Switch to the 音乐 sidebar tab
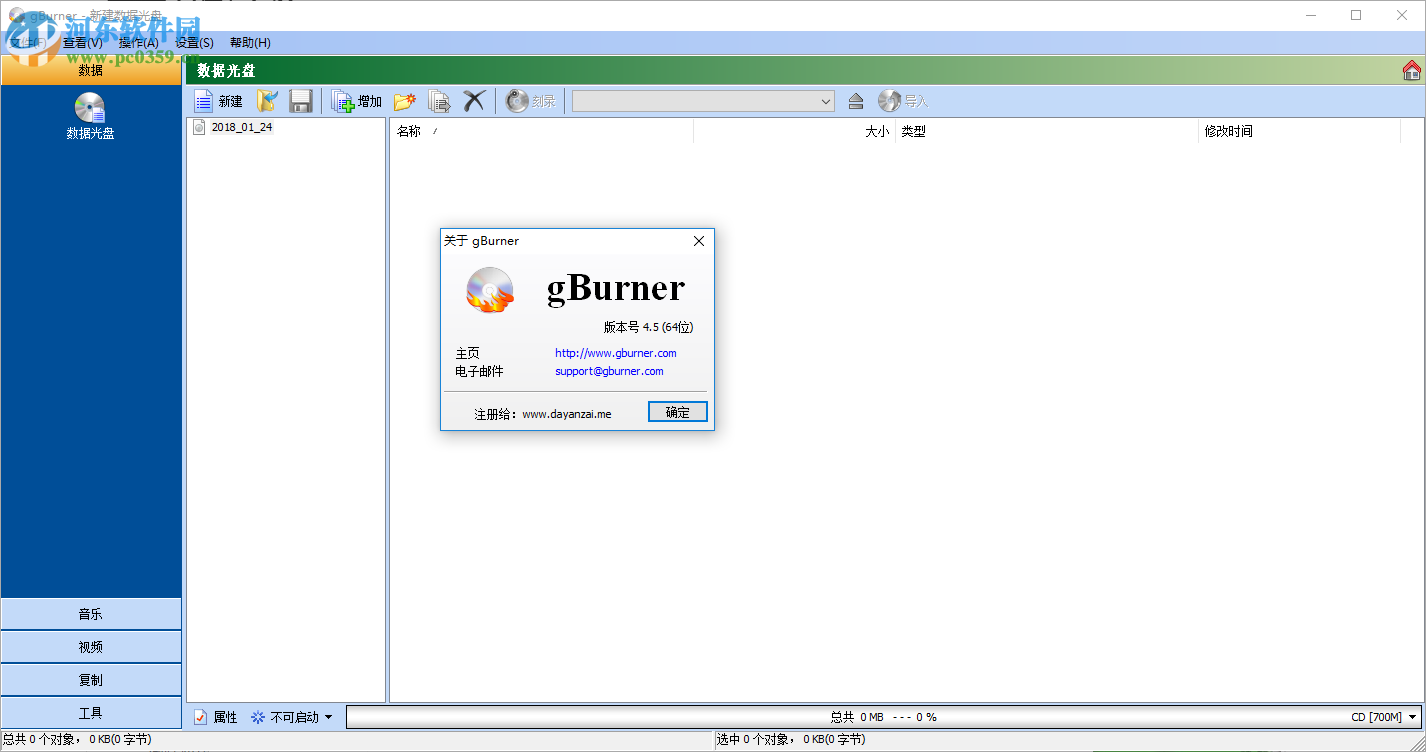The height and width of the screenshot is (752, 1426). (91, 614)
